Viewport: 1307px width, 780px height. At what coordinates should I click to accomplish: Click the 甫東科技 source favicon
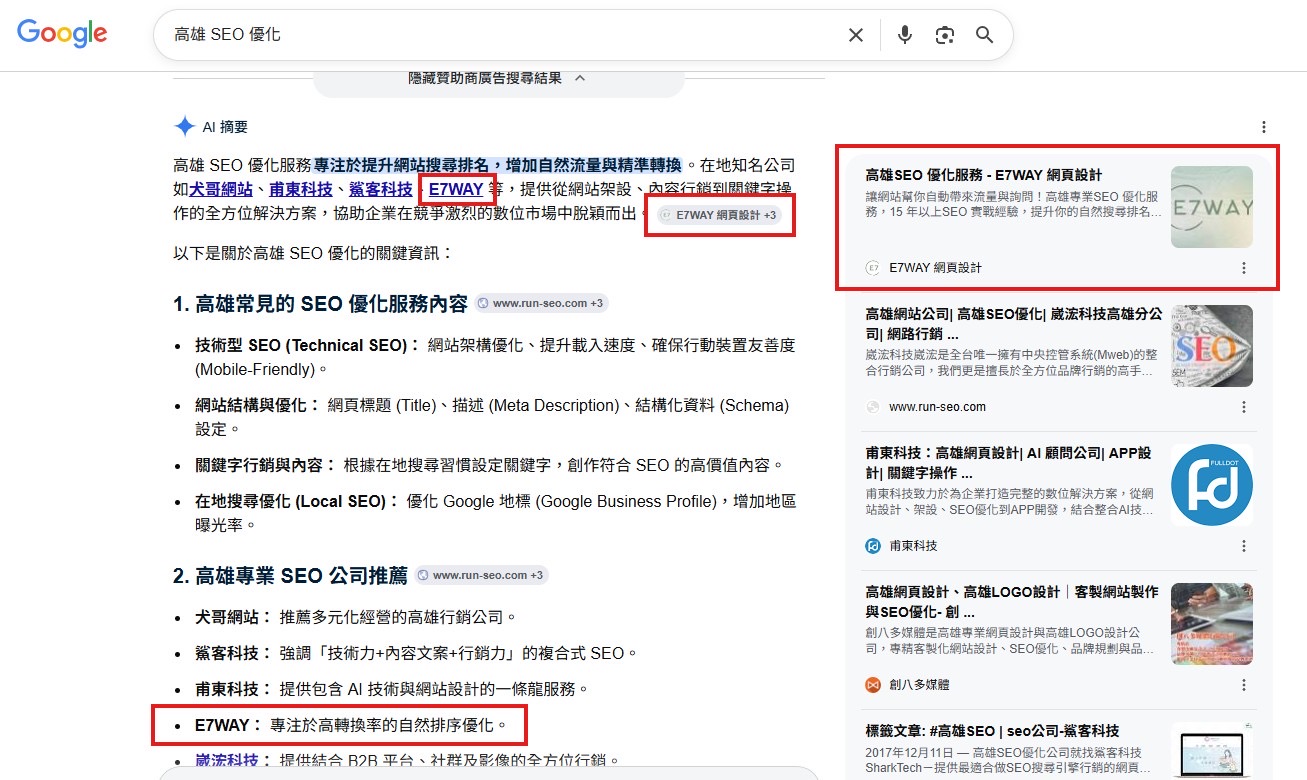click(x=873, y=546)
